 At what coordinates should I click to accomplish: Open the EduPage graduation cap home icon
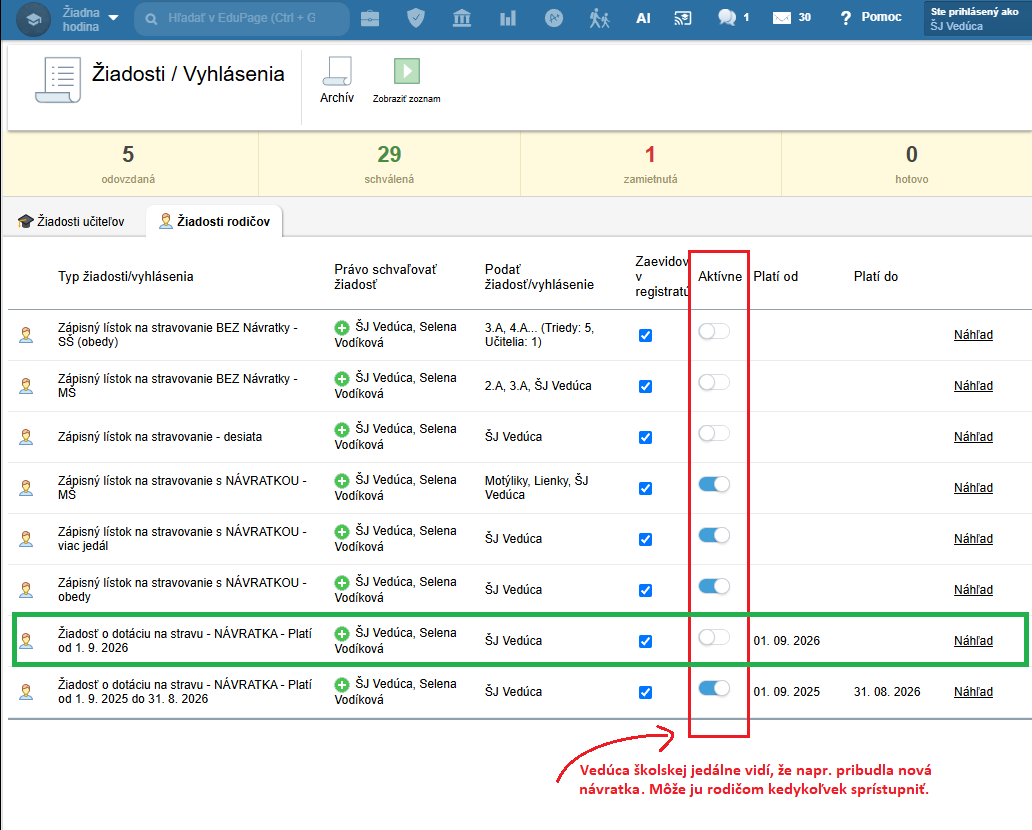pos(34,19)
